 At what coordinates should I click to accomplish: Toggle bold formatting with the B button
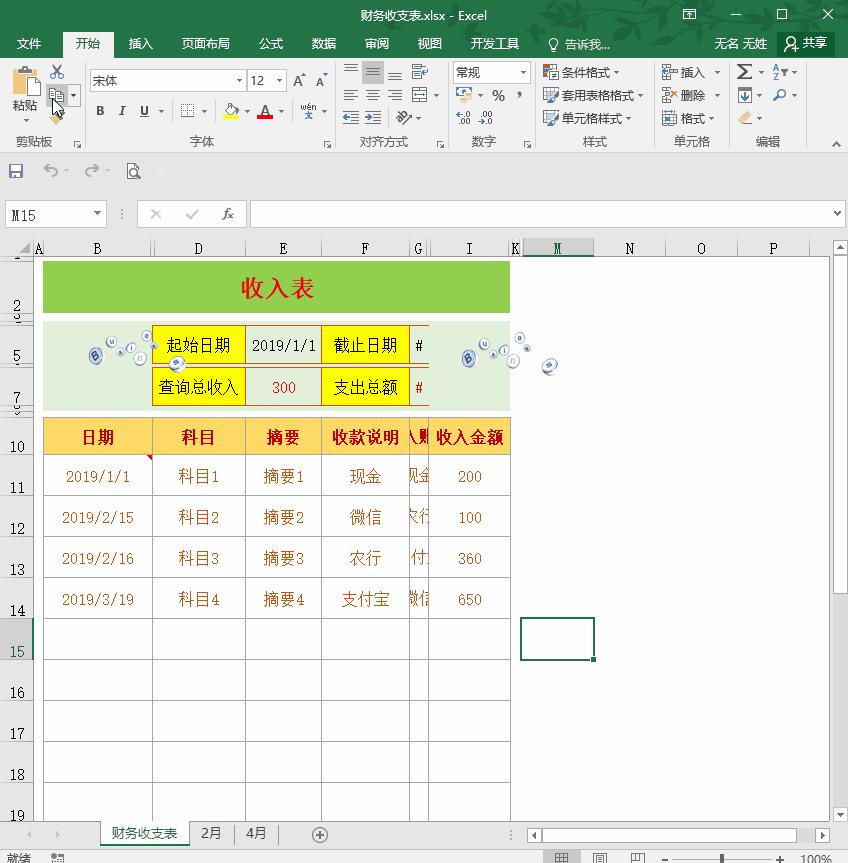pyautogui.click(x=99, y=111)
